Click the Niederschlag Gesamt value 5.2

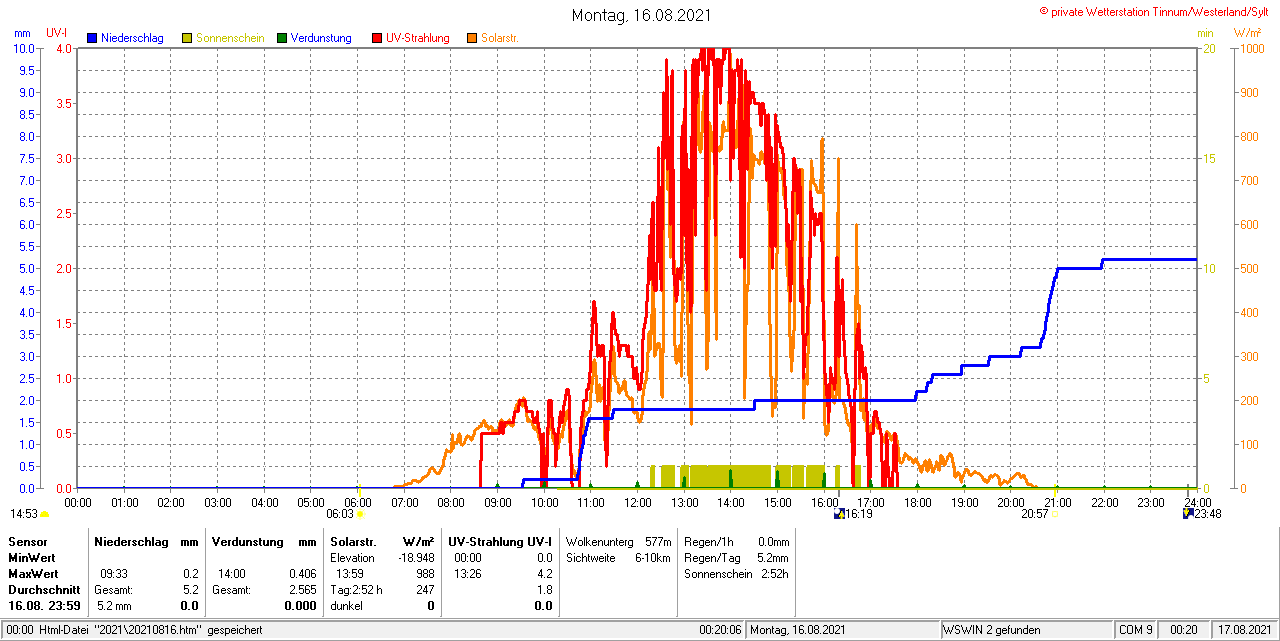[x=190, y=590]
